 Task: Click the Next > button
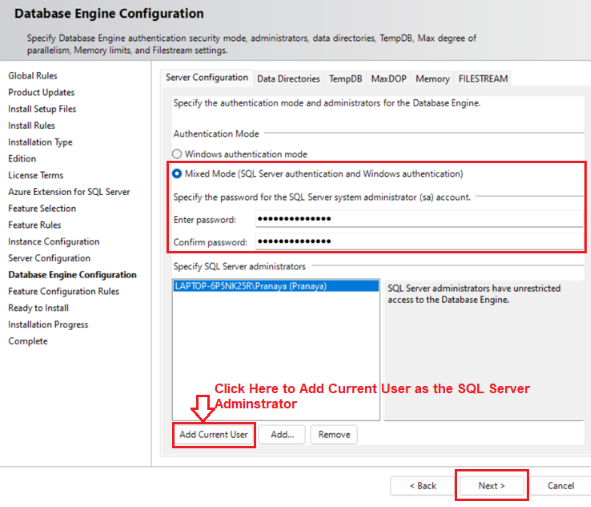click(491, 486)
